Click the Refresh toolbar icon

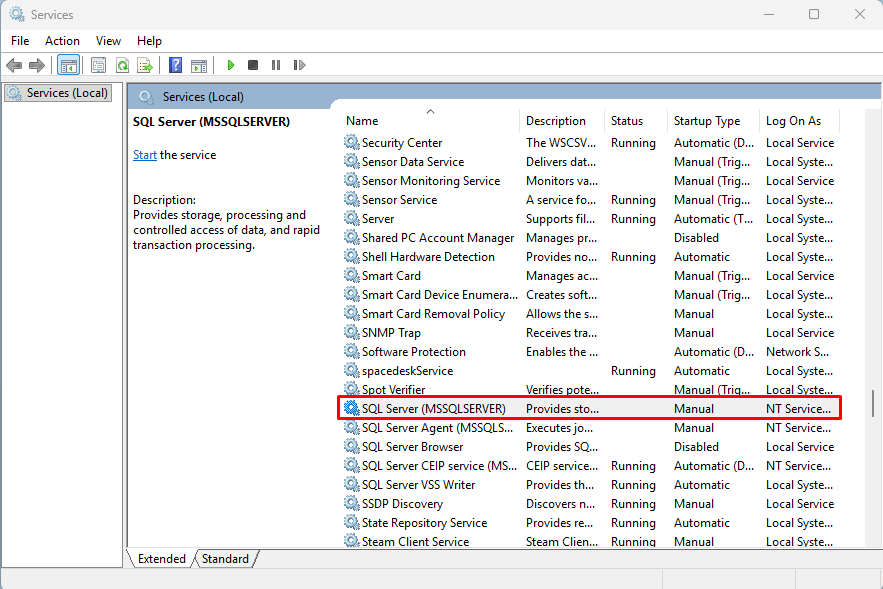click(x=122, y=65)
